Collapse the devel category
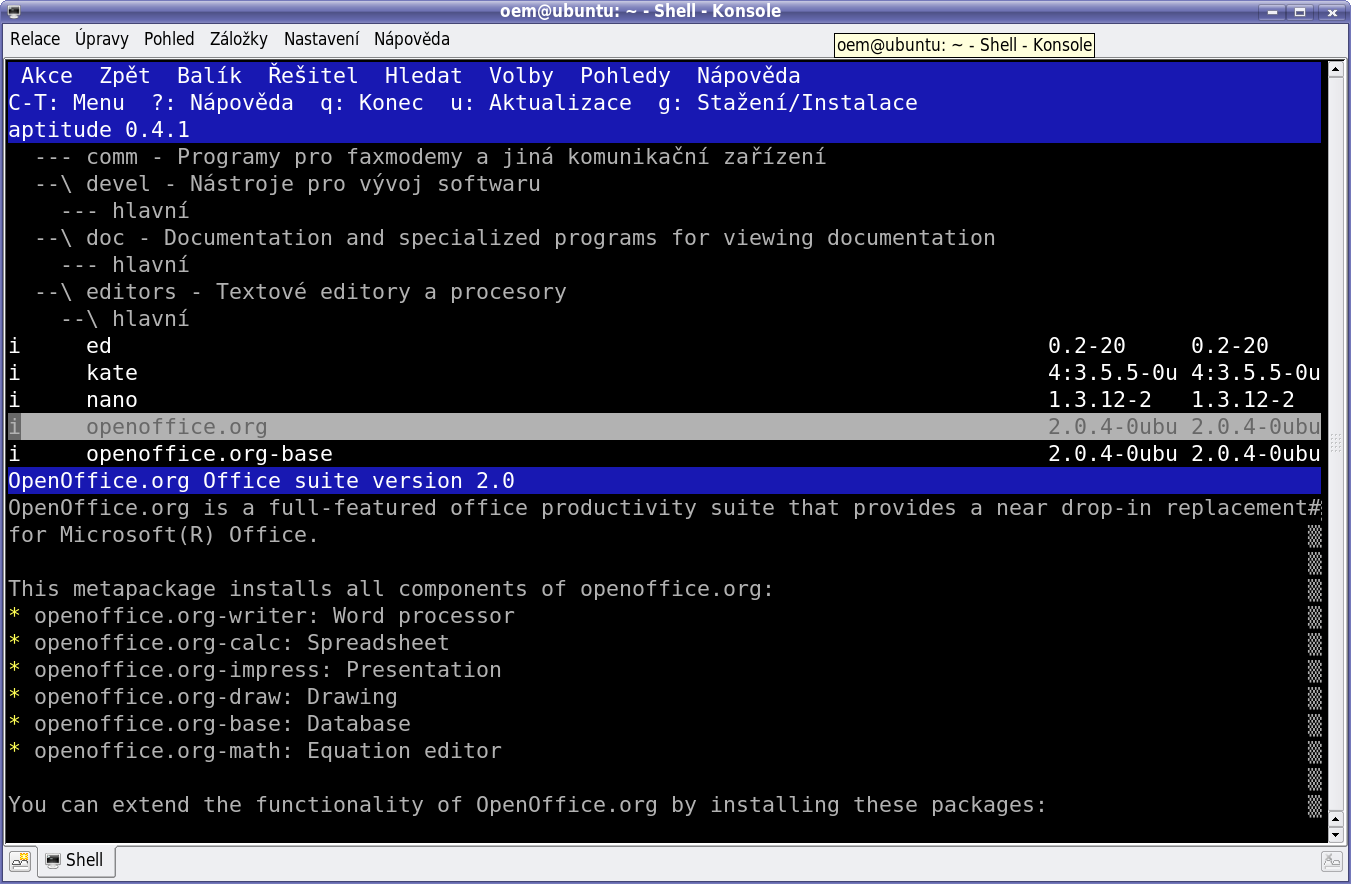The image size is (1351, 884). (288, 184)
